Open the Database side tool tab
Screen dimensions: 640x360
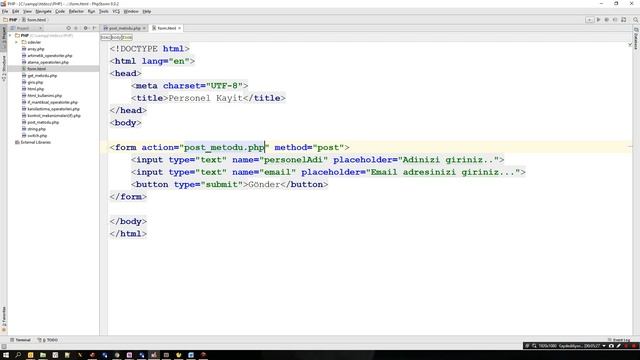point(636,39)
